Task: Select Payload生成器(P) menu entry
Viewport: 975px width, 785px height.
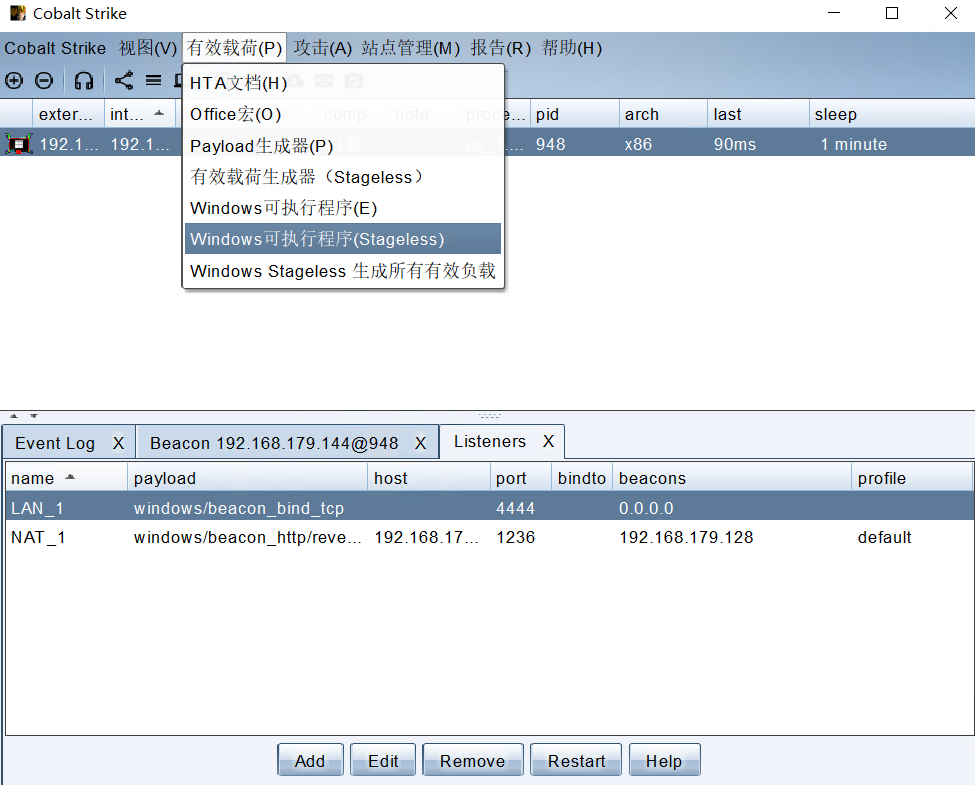Action: (x=343, y=146)
